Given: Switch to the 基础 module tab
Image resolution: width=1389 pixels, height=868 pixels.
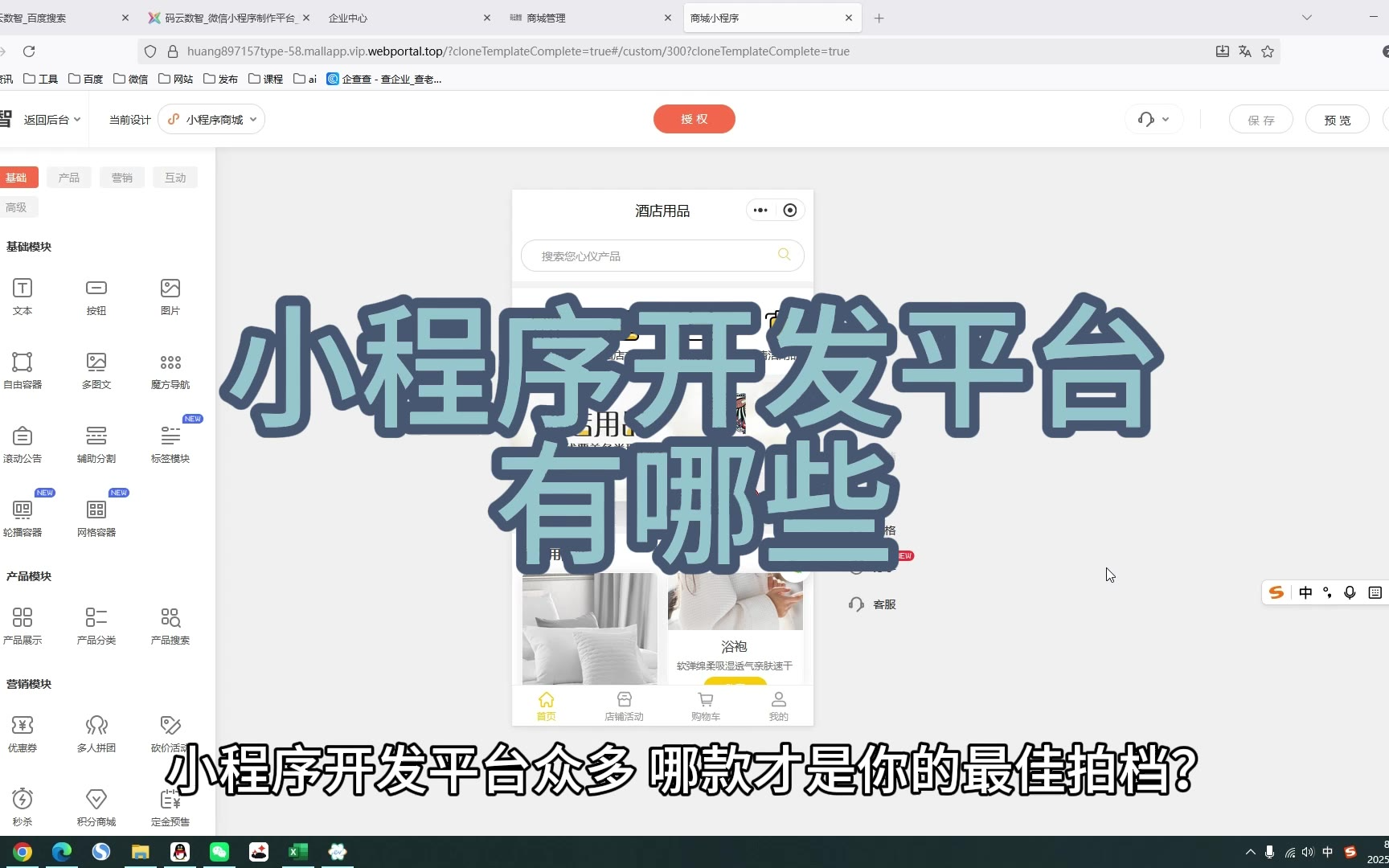Looking at the screenshot, I should click(x=16, y=178).
